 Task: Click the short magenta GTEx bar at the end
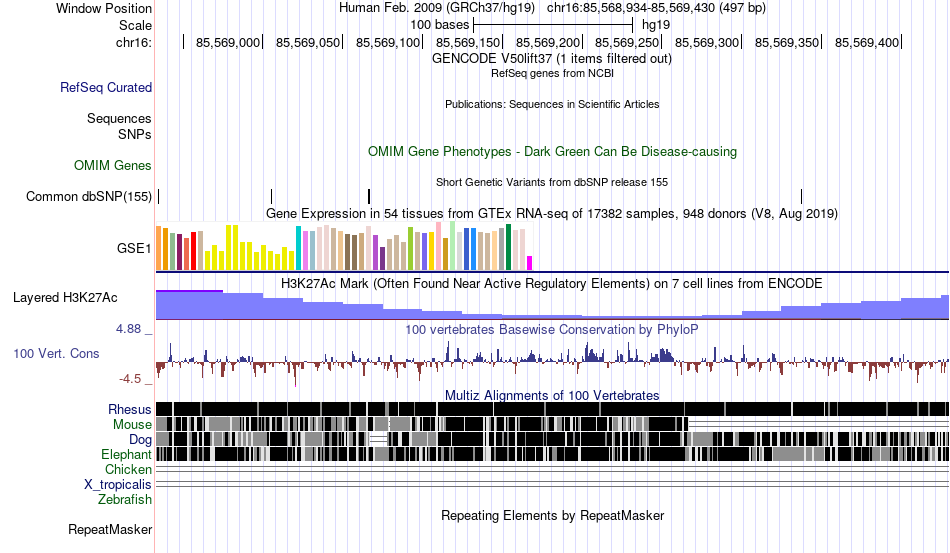[x=530, y=263]
